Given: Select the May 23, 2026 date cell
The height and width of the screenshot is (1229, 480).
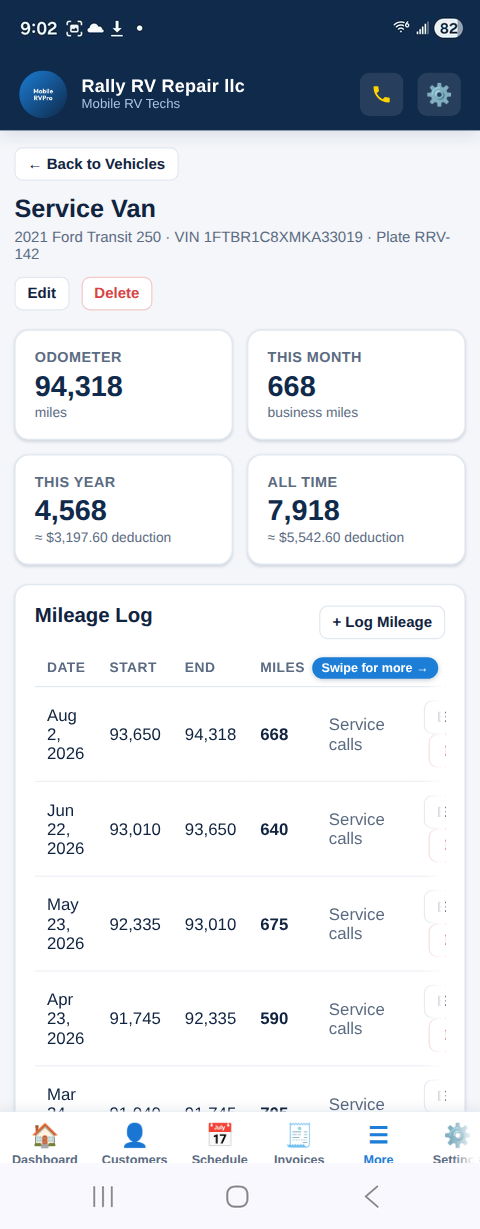Looking at the screenshot, I should tap(65, 924).
